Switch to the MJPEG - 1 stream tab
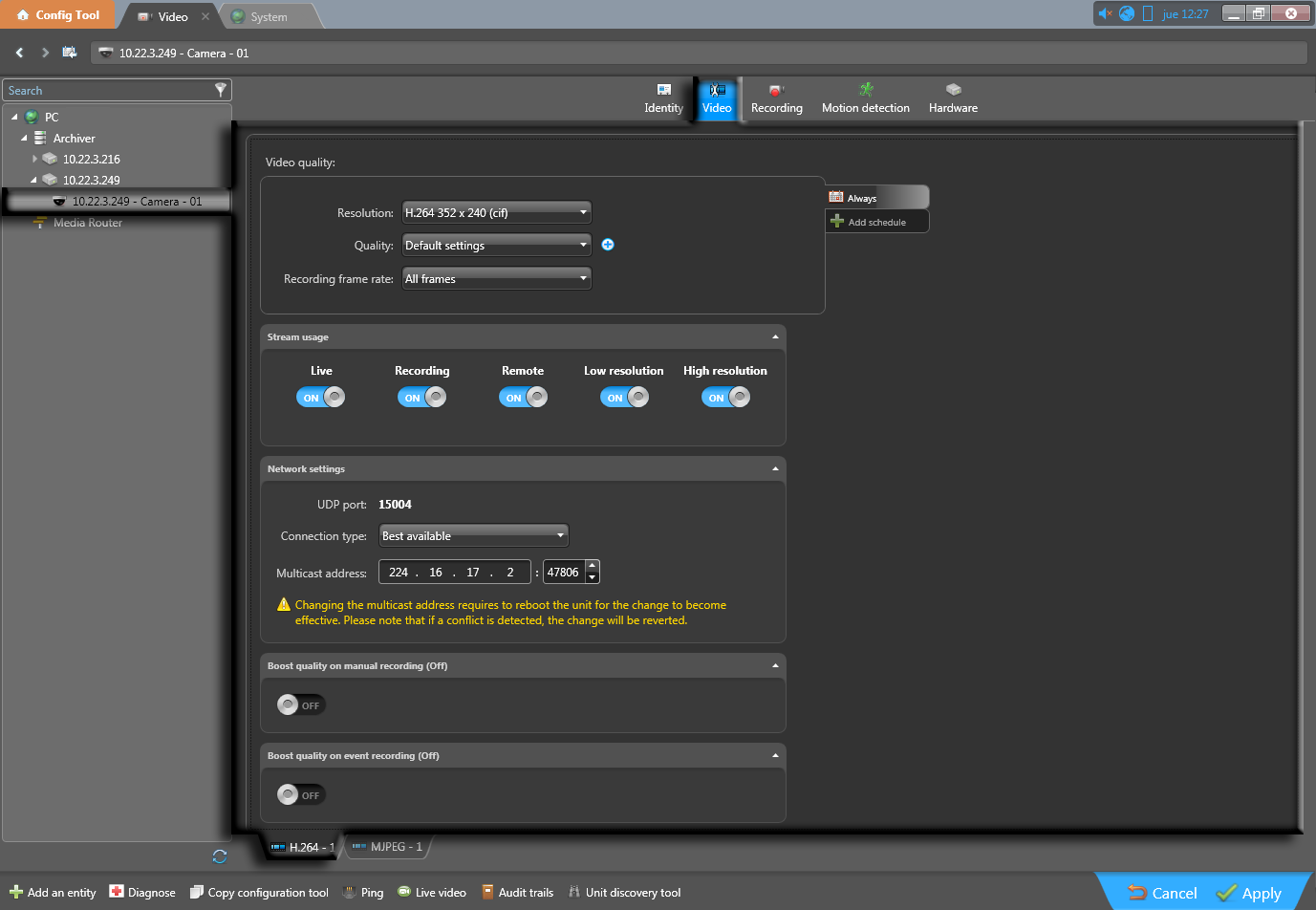The height and width of the screenshot is (910, 1316). (388, 847)
